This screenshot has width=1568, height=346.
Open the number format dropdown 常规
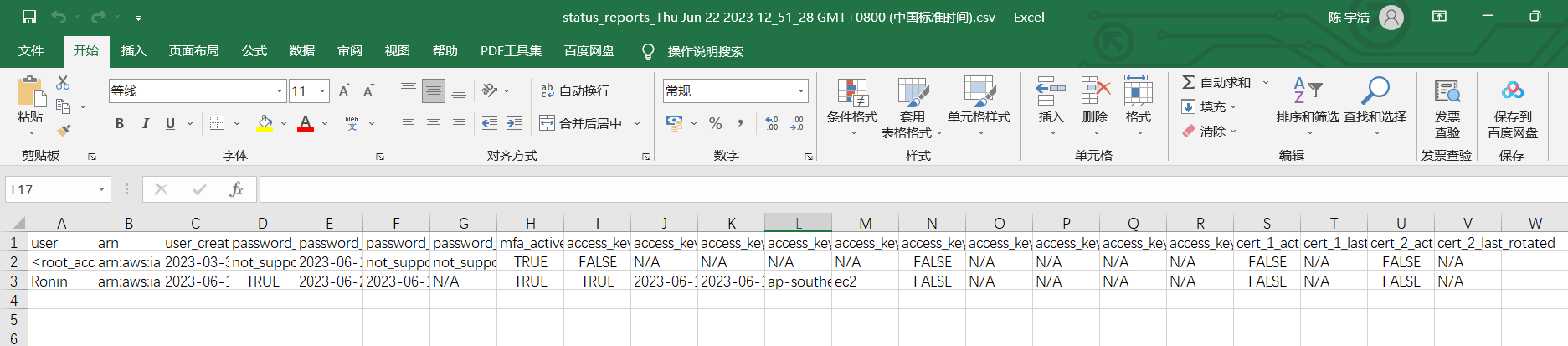click(x=800, y=90)
